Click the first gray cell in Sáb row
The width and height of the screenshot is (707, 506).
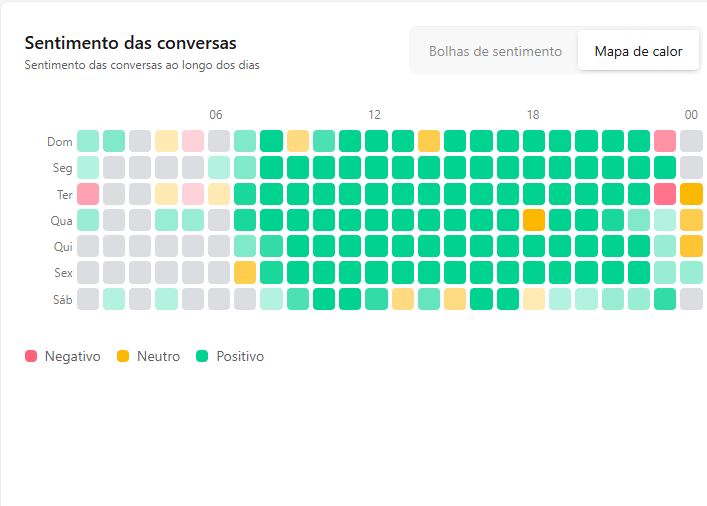point(88,298)
